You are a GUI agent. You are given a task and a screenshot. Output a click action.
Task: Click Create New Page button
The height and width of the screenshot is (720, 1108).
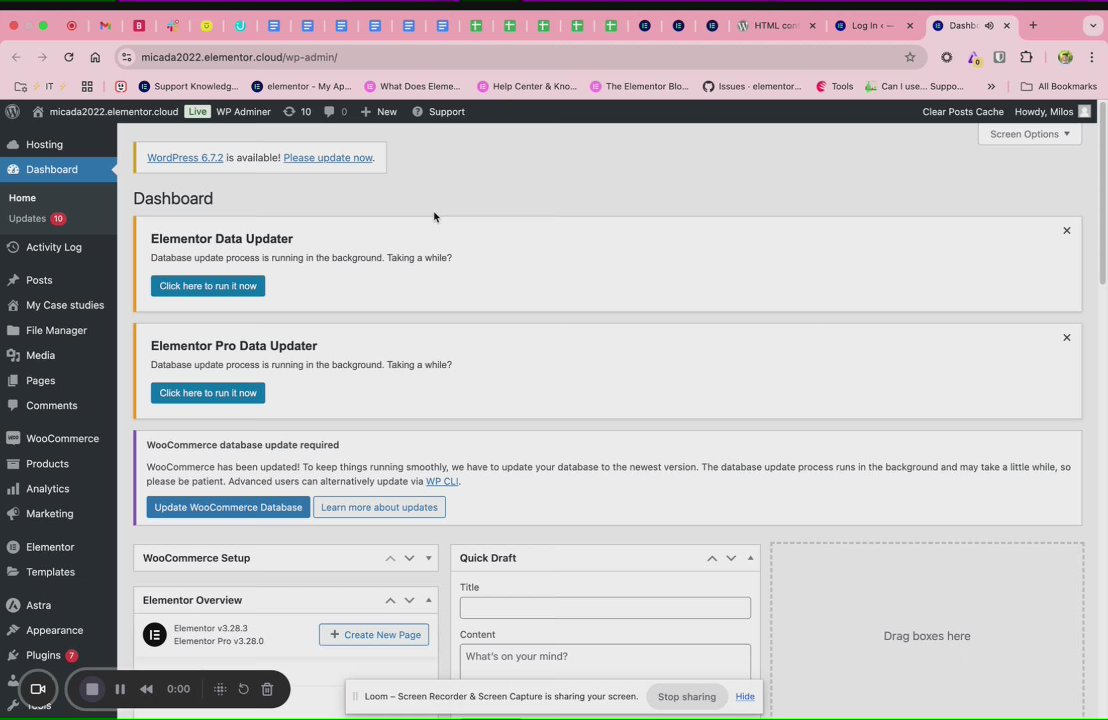pos(374,635)
